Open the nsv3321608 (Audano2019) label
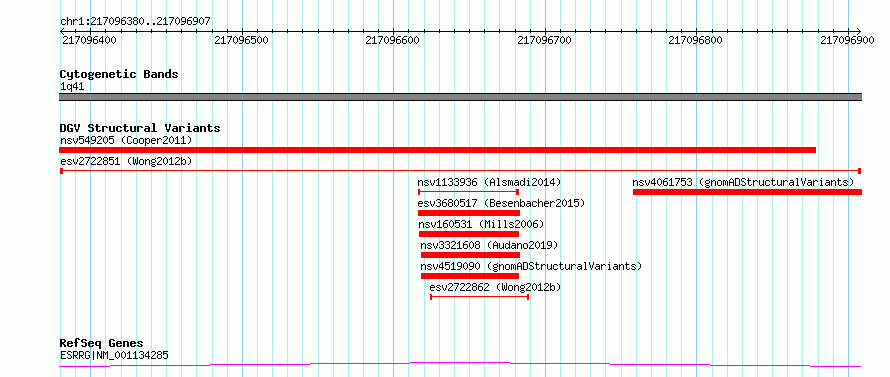The height and width of the screenshot is (377, 890). pyautogui.click(x=489, y=245)
